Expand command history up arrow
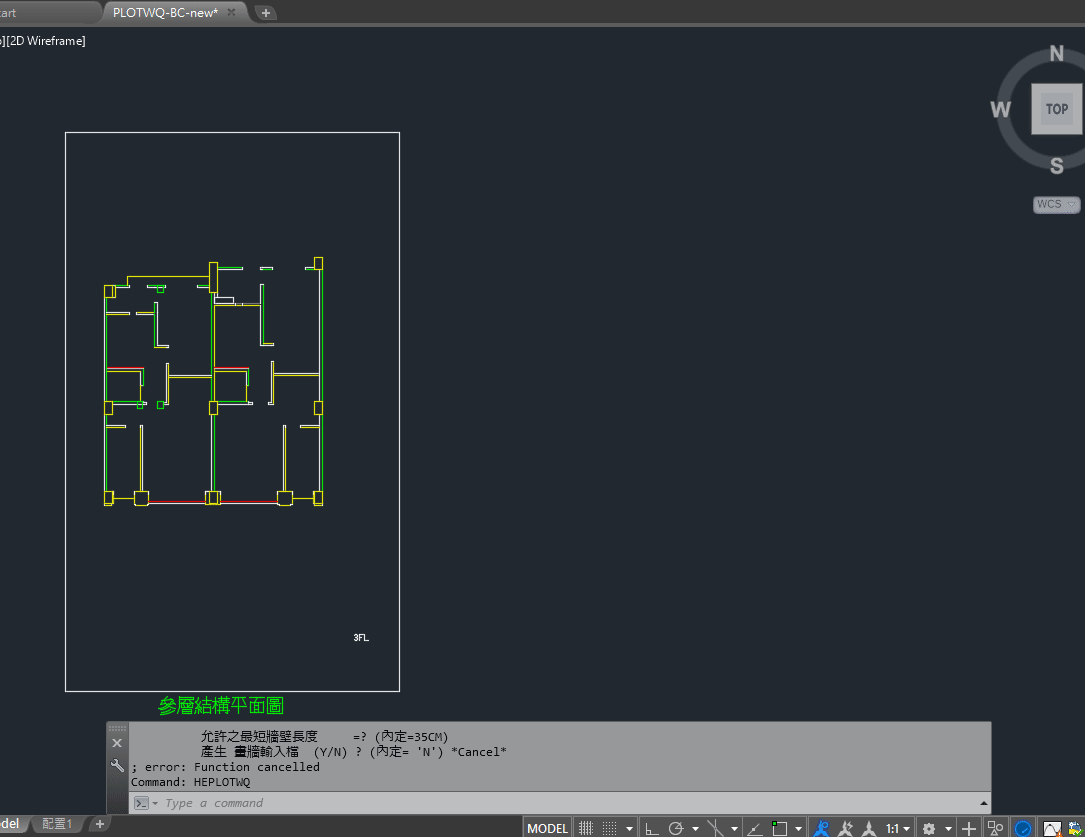The image size is (1085, 837). pyautogui.click(x=983, y=803)
